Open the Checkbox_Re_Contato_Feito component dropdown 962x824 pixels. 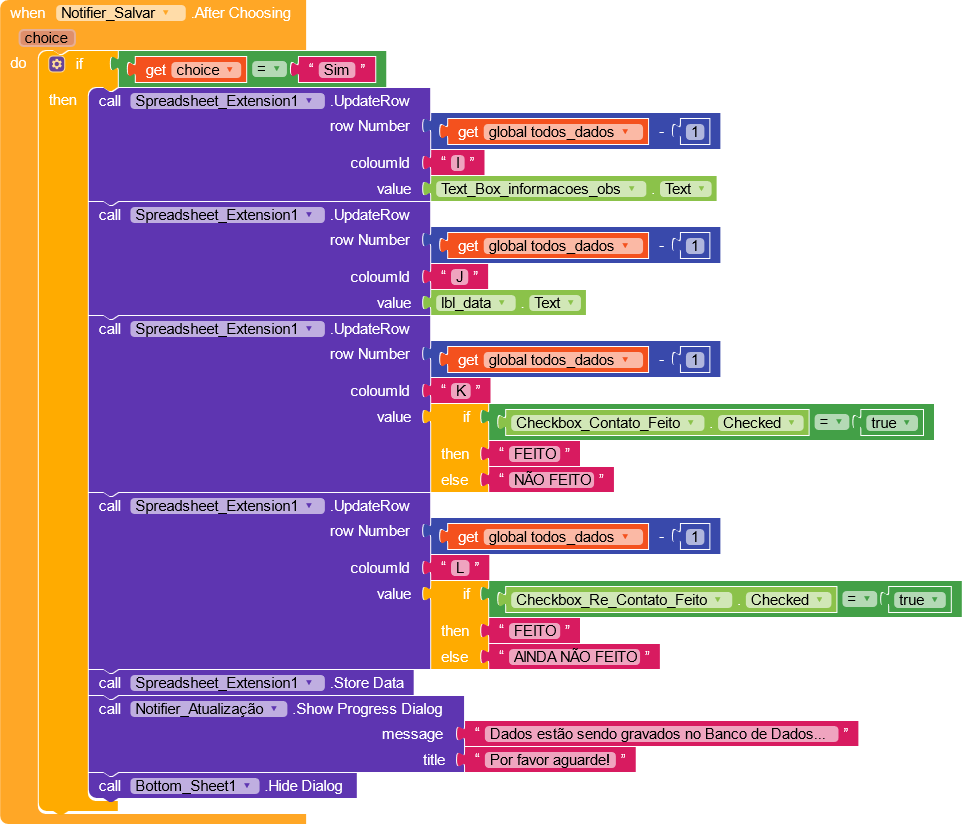pyautogui.click(x=621, y=600)
